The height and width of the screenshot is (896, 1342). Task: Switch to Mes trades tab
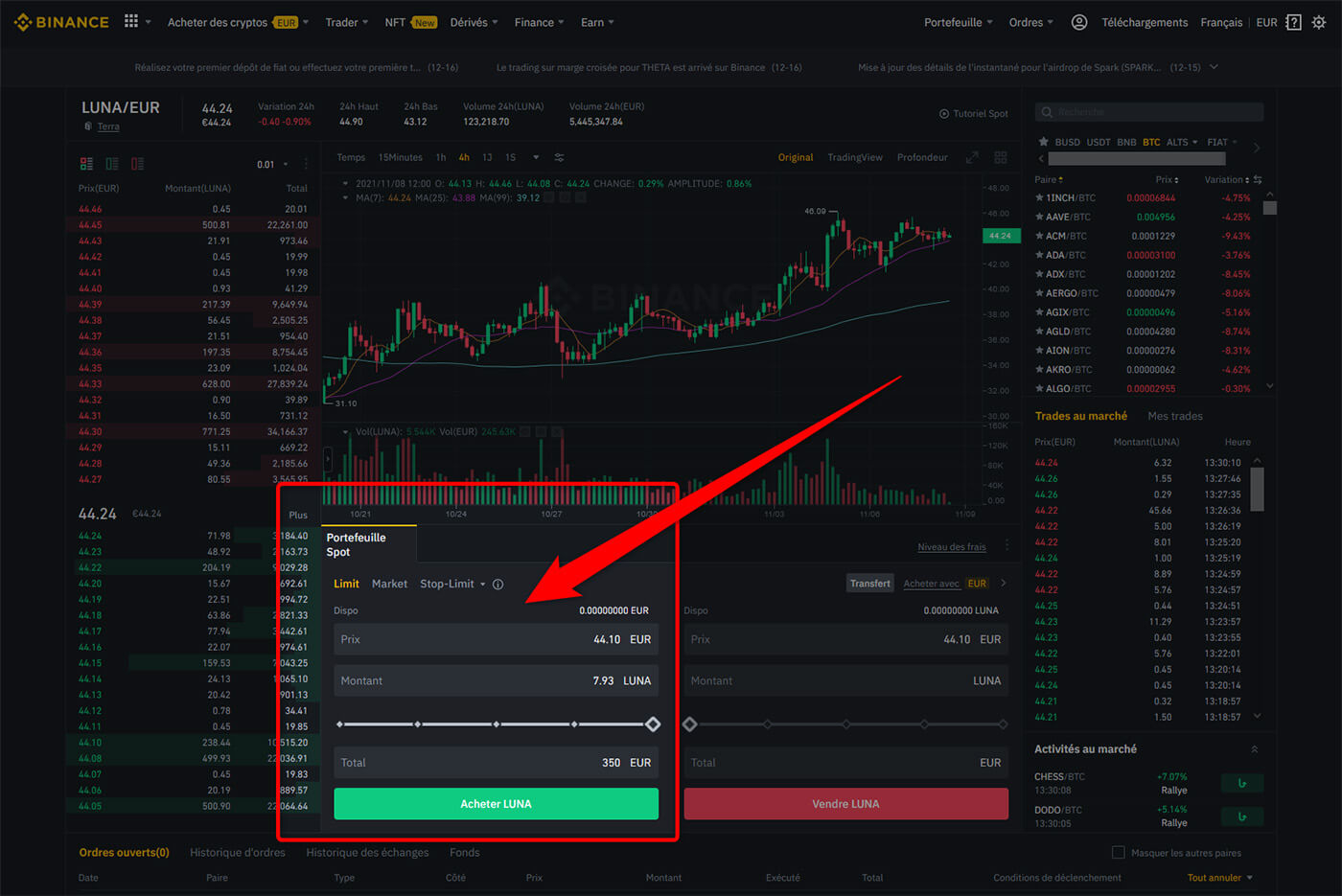[1175, 416]
